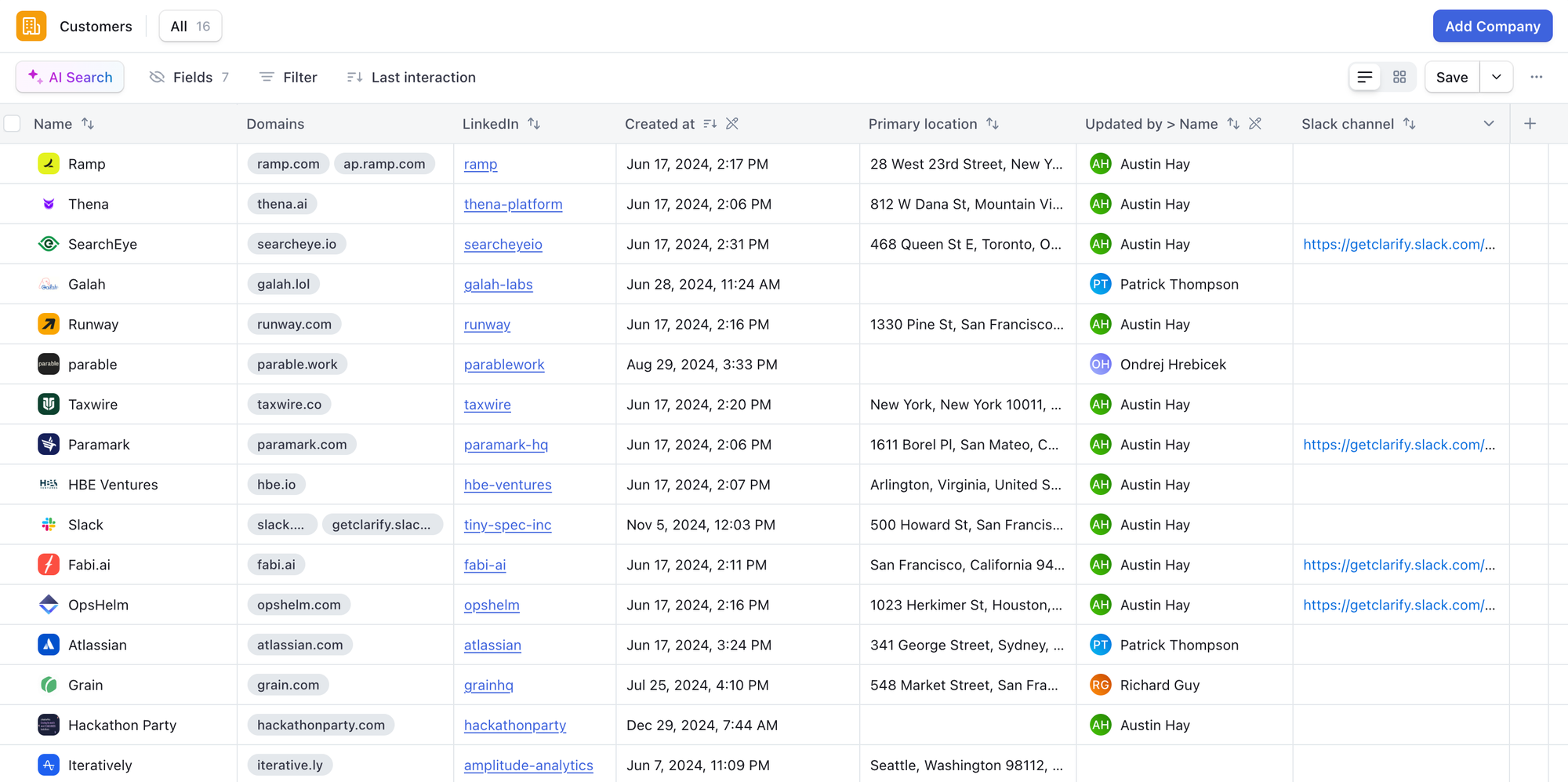The height and width of the screenshot is (782, 1568).
Task: Select the 341 George Street, Sydney location cell
Action: (968, 645)
